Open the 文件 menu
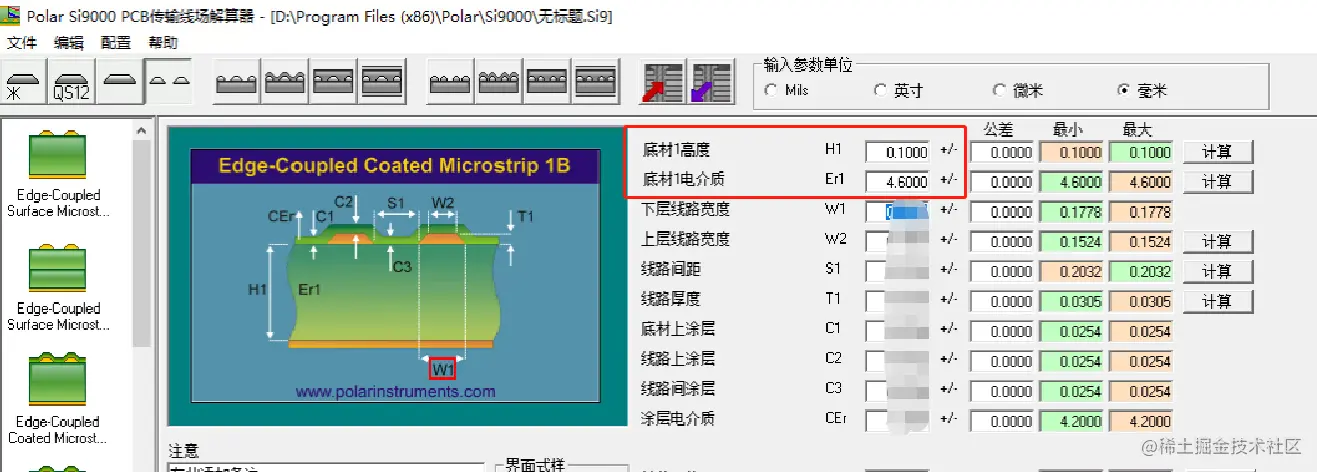The image size is (1317, 472). 22,42
